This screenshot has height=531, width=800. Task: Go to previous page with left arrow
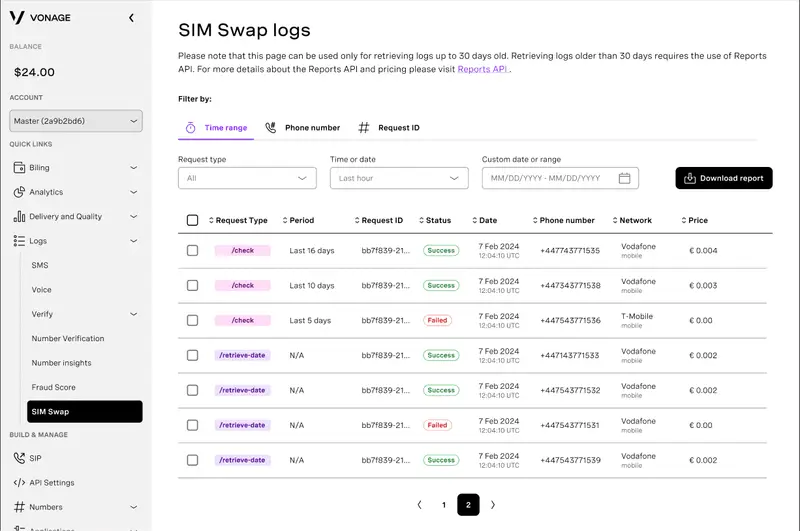(419, 505)
